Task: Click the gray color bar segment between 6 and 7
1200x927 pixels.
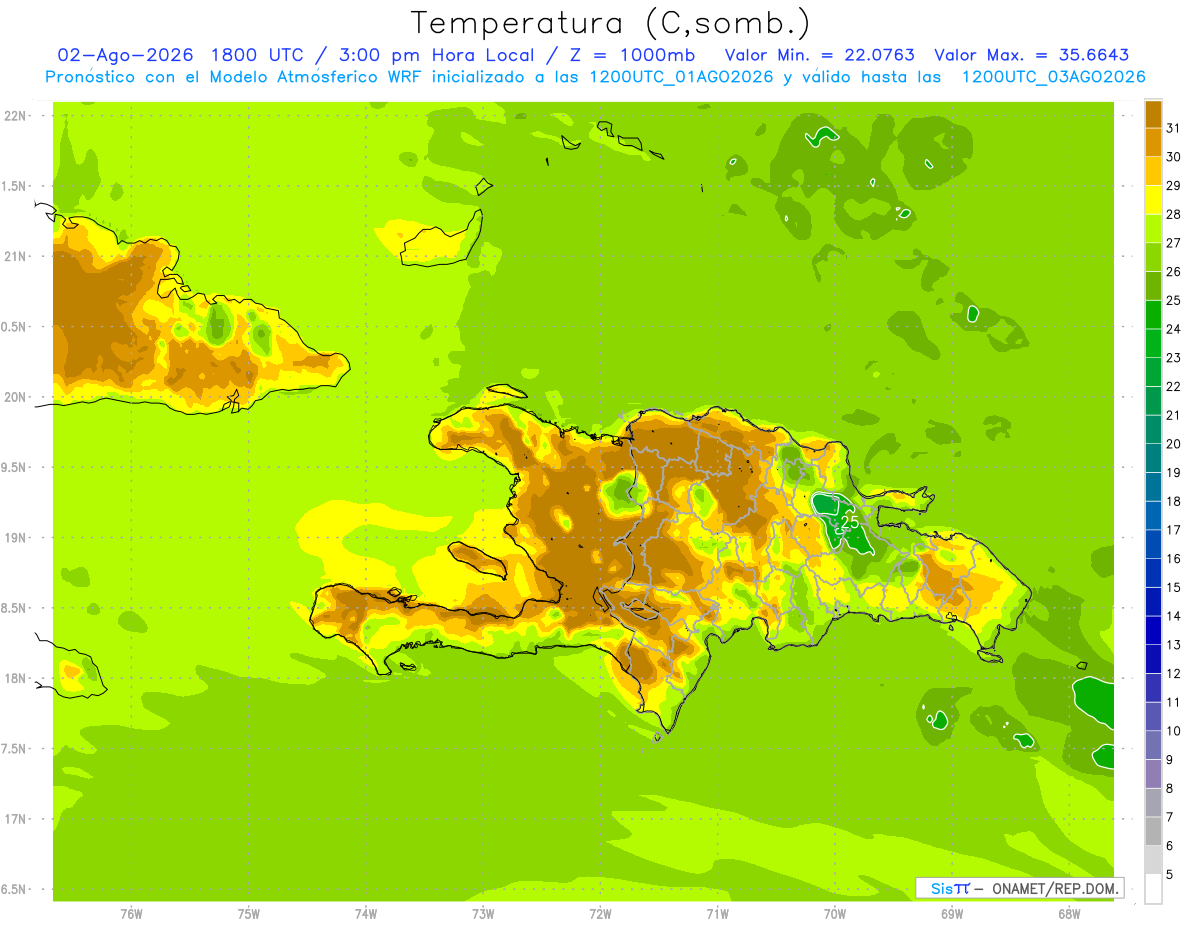Action: click(1153, 831)
